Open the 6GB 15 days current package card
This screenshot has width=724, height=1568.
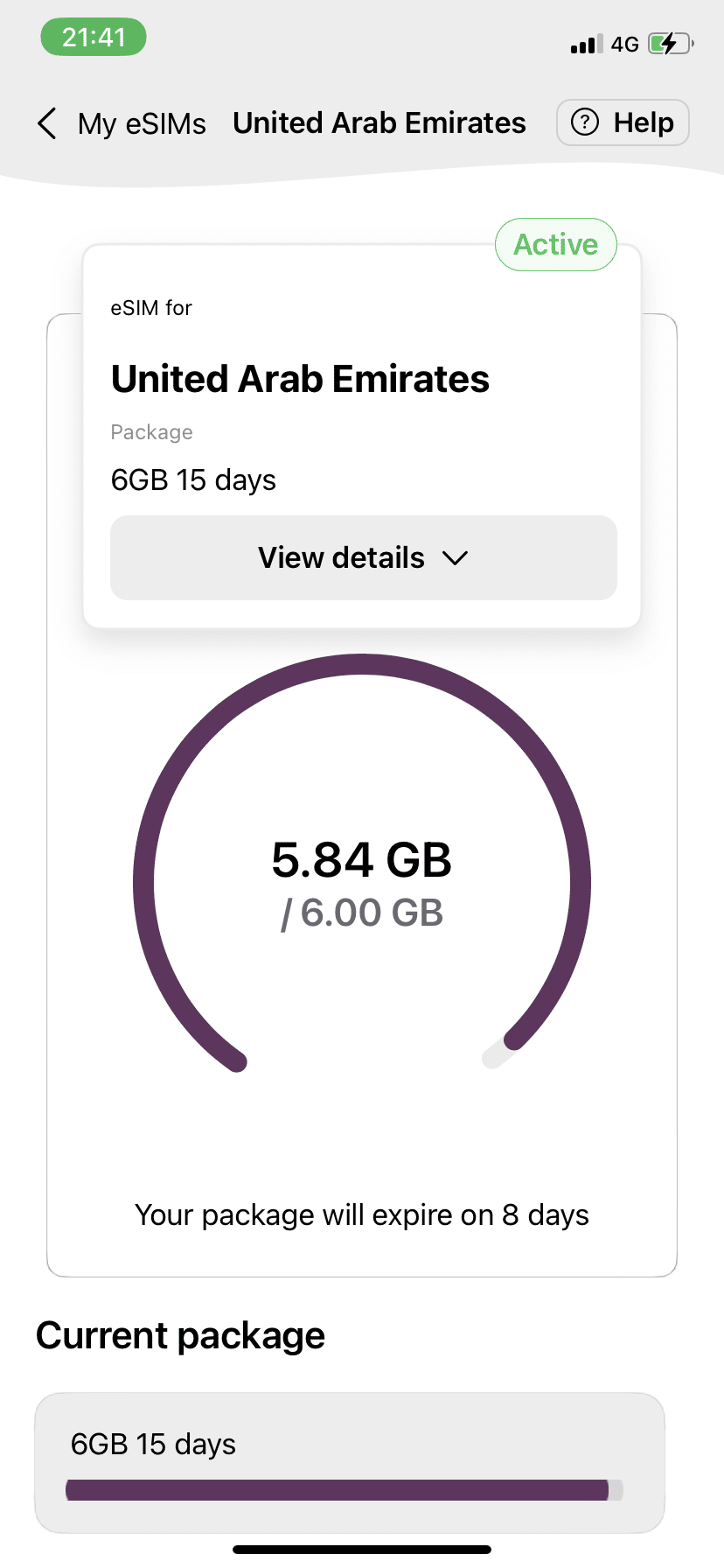coord(350,1462)
